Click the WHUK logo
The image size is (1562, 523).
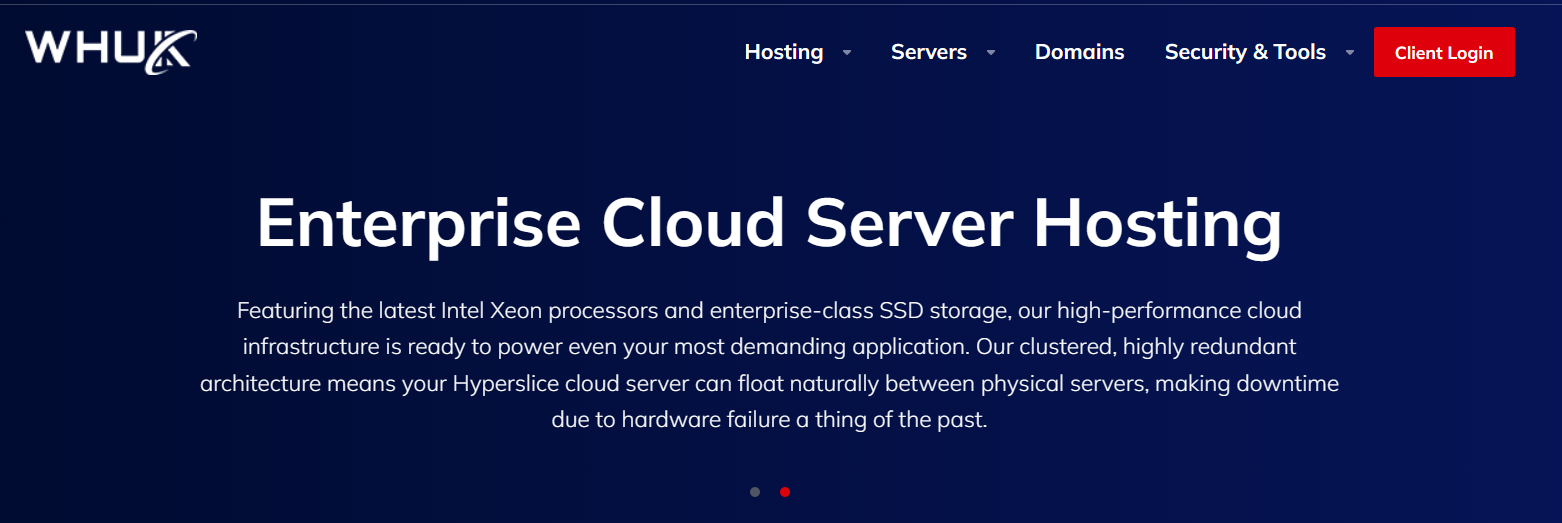111,52
